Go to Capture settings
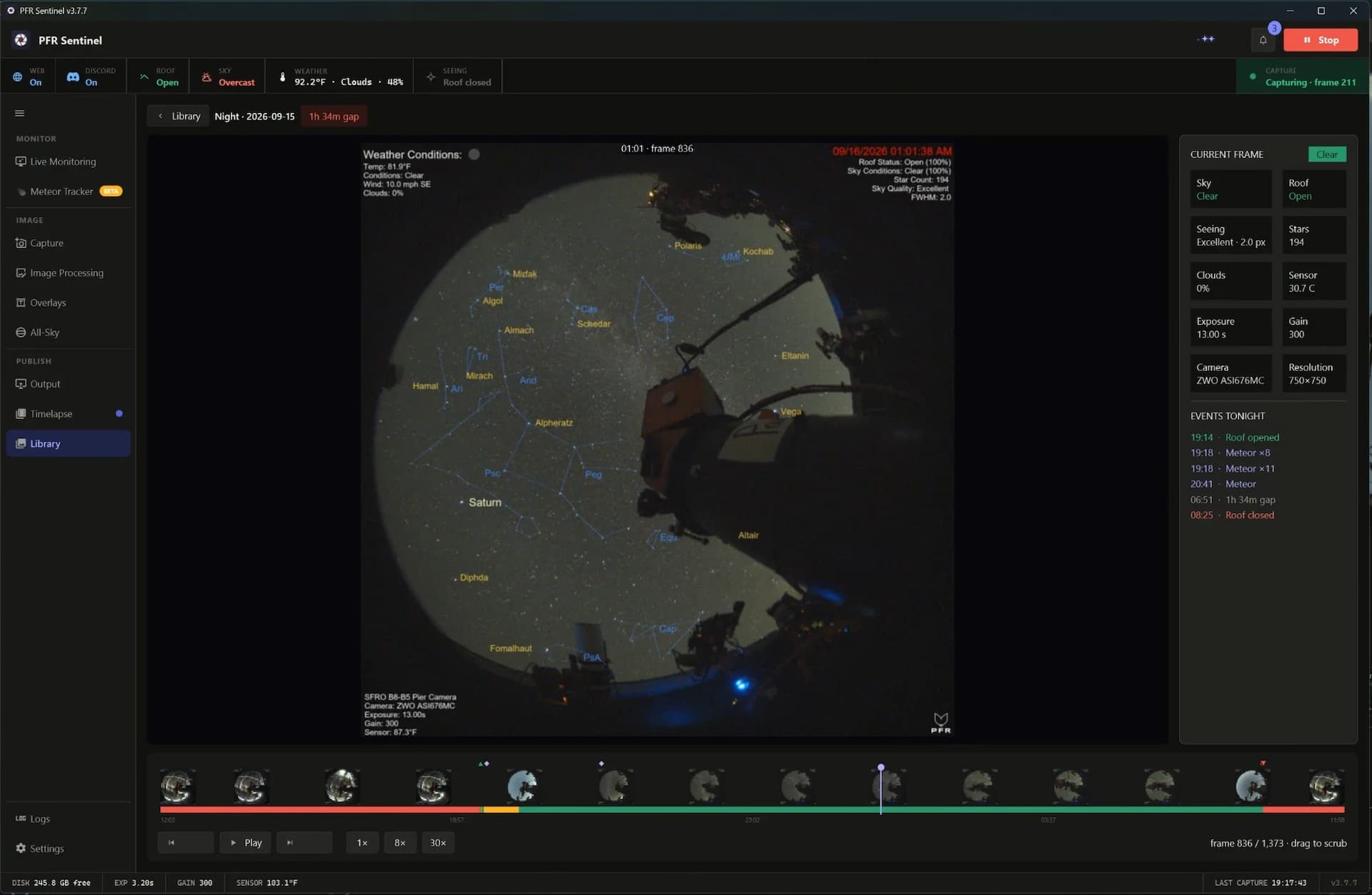 click(68, 243)
